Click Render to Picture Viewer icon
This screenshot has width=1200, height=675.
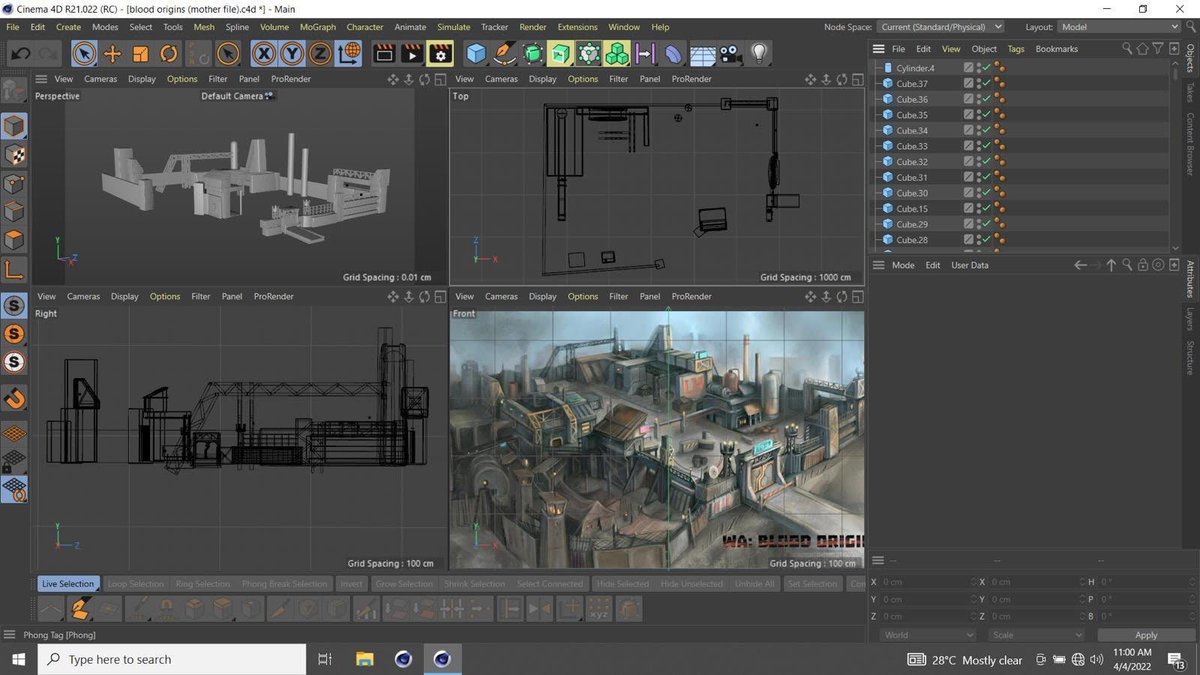coord(412,53)
